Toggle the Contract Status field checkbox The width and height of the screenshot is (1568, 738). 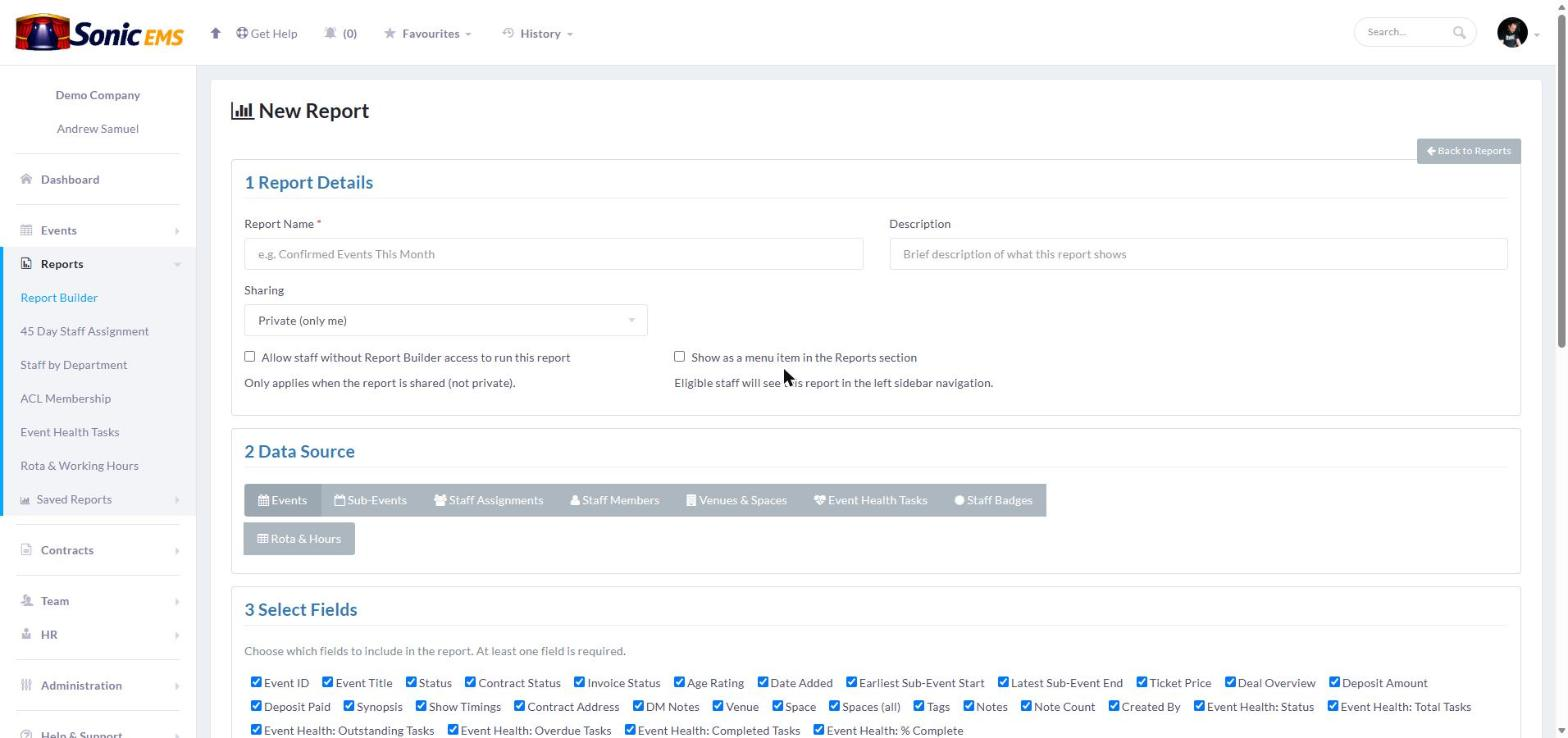coord(470,682)
